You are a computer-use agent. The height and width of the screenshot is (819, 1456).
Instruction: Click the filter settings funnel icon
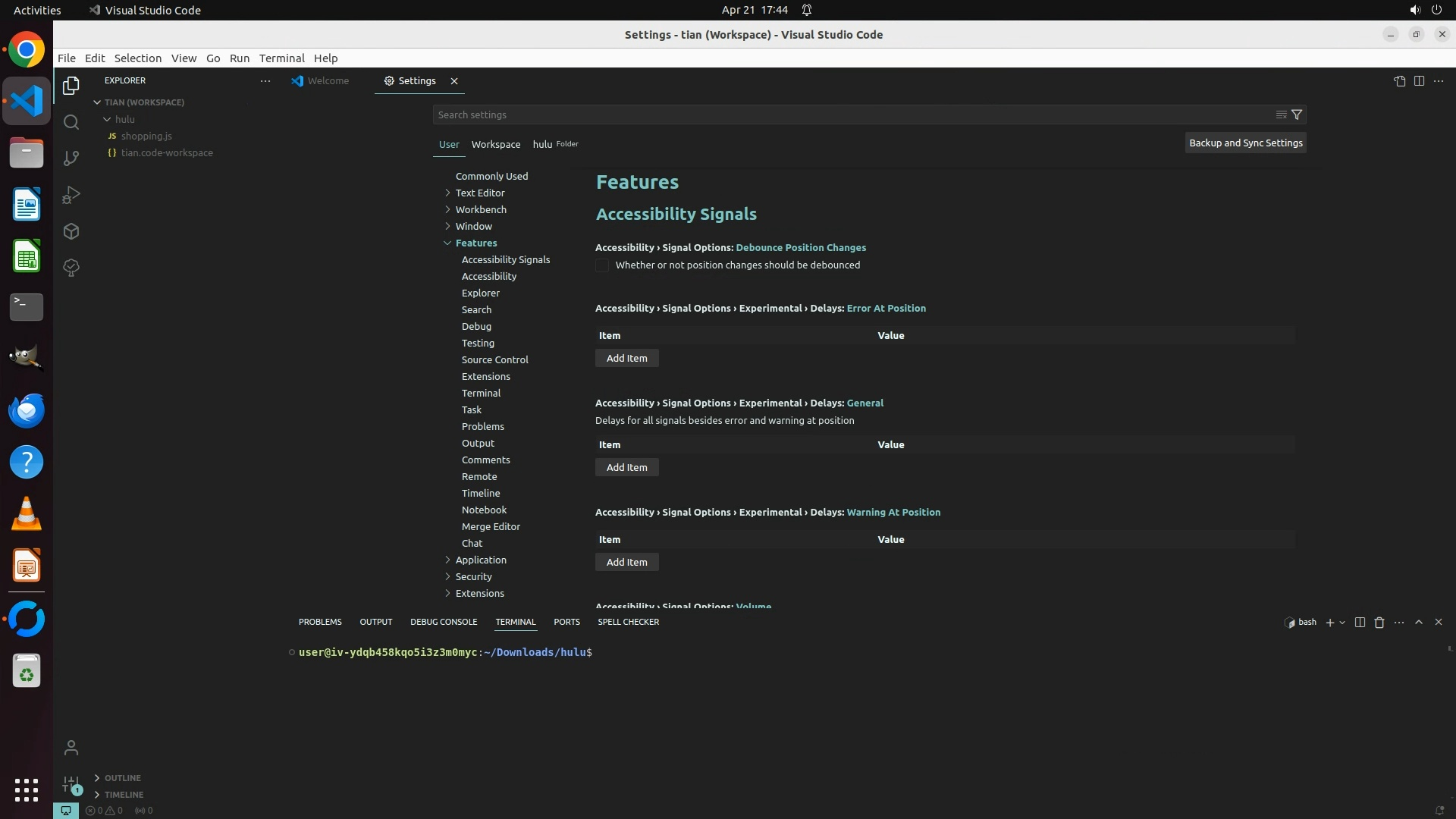coord(1297,115)
